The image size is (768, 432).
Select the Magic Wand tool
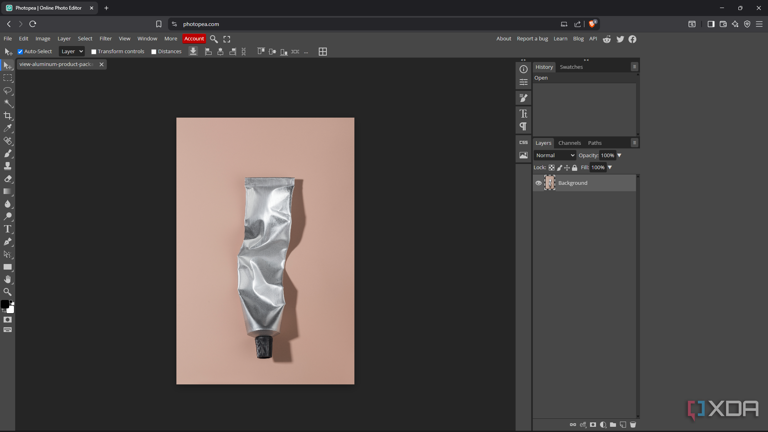click(x=7, y=103)
